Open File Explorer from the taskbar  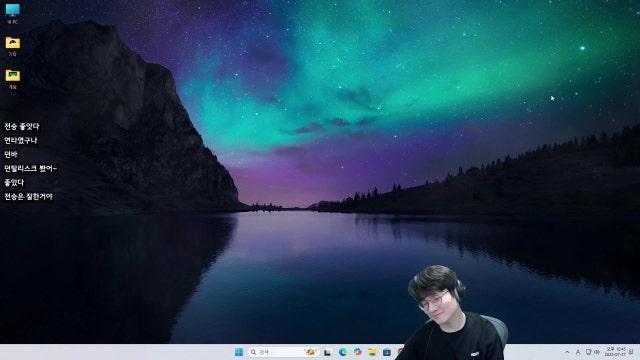372,352
